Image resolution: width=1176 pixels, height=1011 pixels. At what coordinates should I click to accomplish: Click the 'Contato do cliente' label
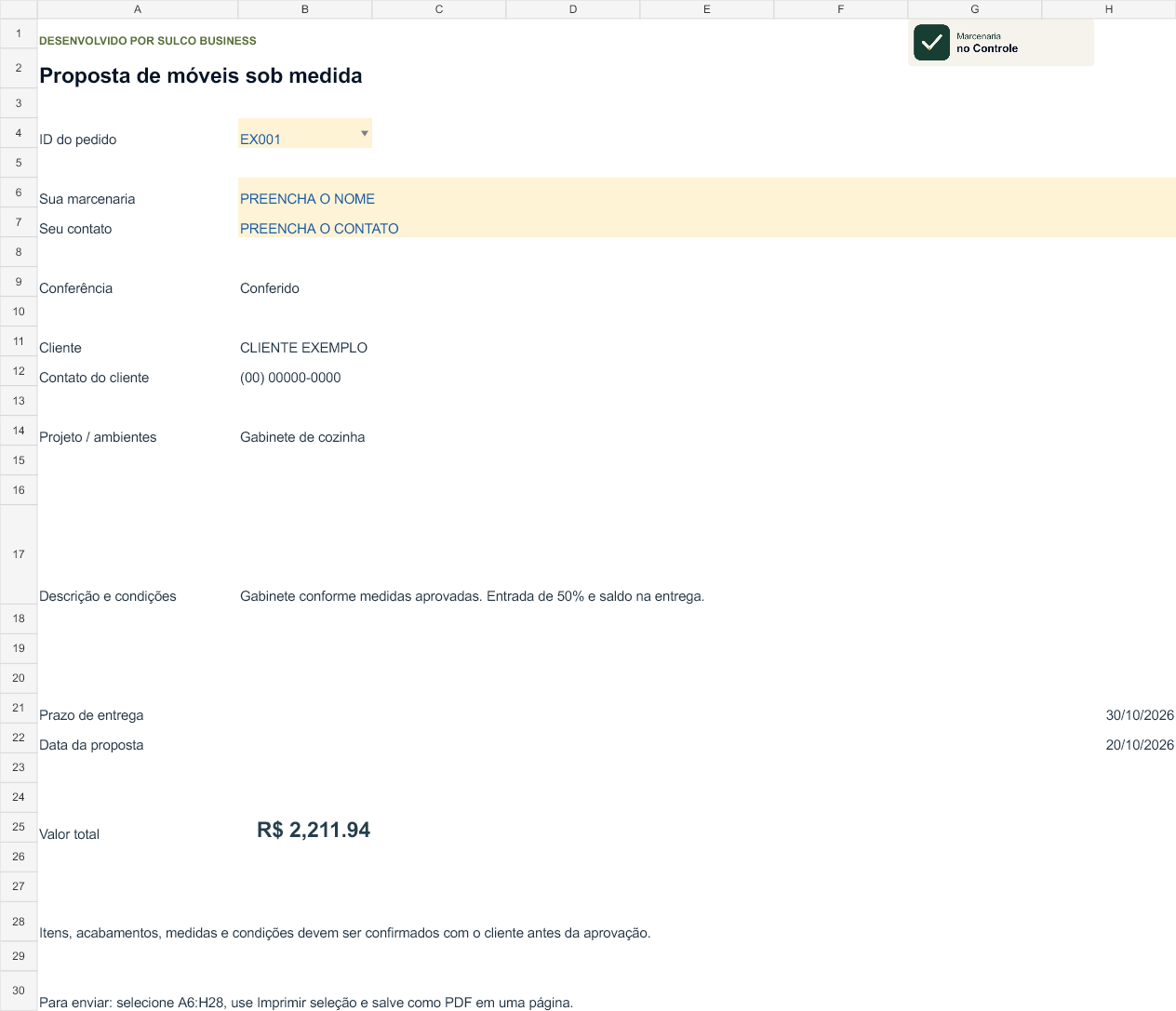[94, 378]
